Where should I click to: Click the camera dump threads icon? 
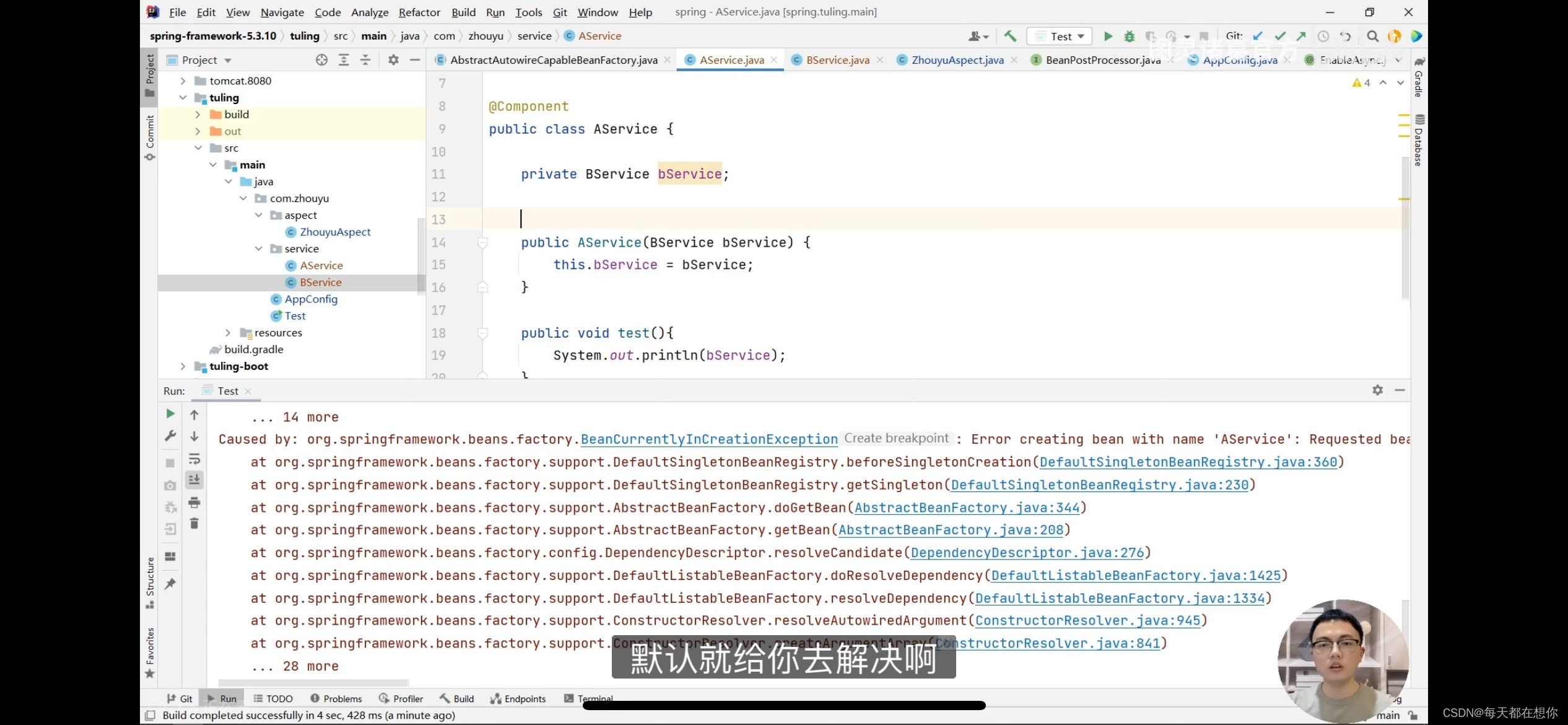[170, 485]
